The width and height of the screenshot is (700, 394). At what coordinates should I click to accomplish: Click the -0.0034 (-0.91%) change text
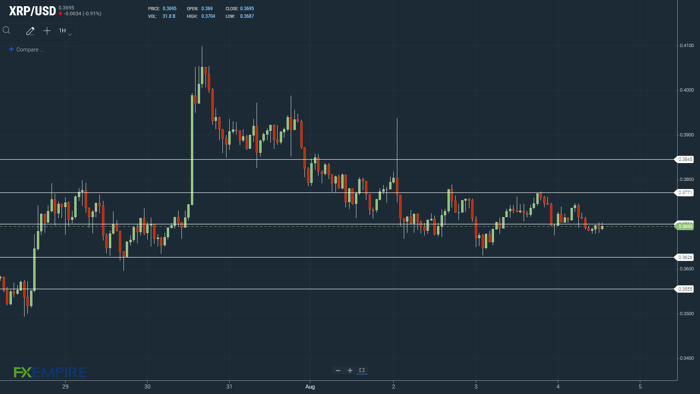pos(83,14)
